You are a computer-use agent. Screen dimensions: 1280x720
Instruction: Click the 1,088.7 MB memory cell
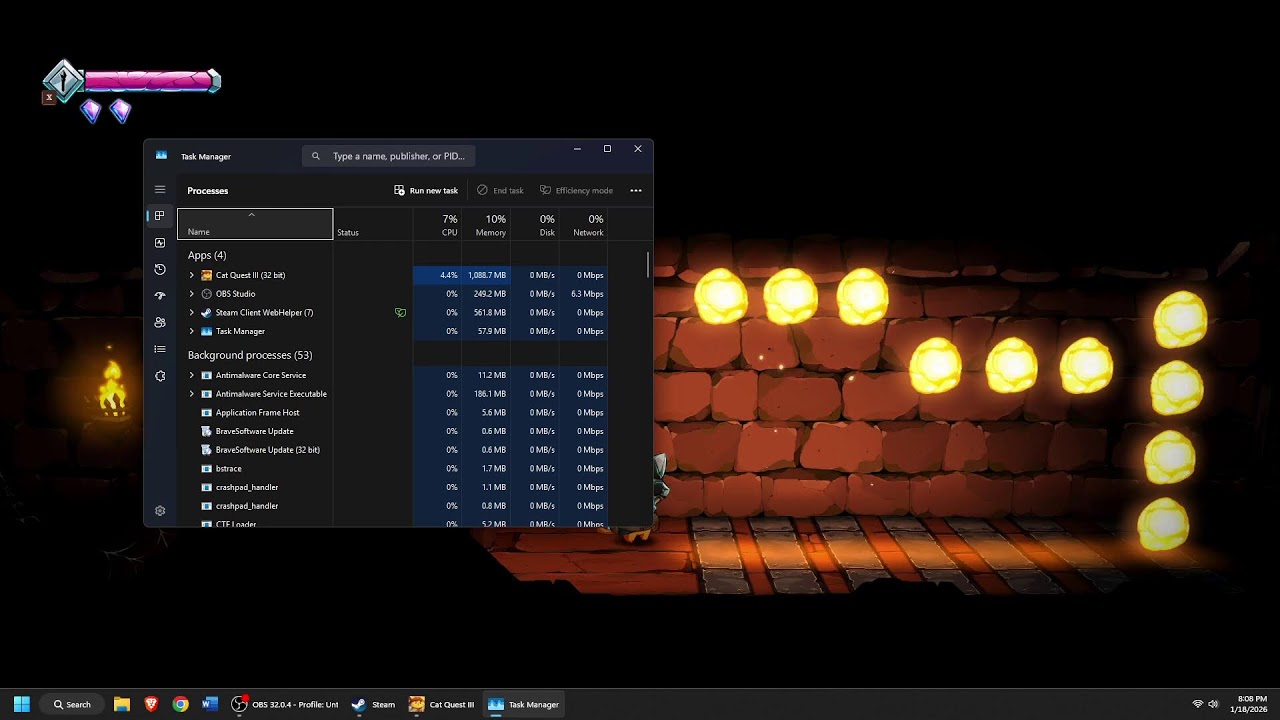coord(487,275)
